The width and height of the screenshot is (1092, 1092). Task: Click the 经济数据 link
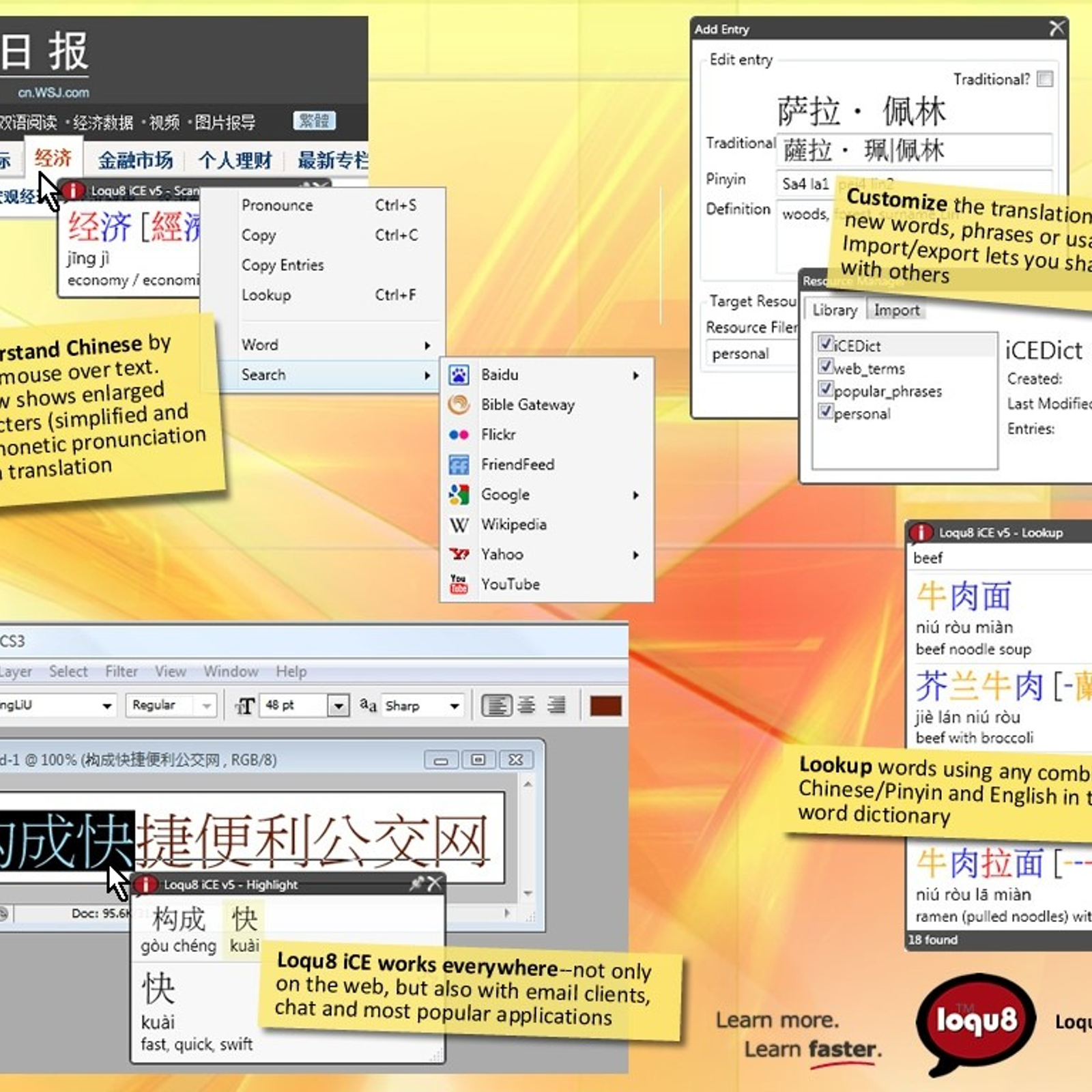102,122
